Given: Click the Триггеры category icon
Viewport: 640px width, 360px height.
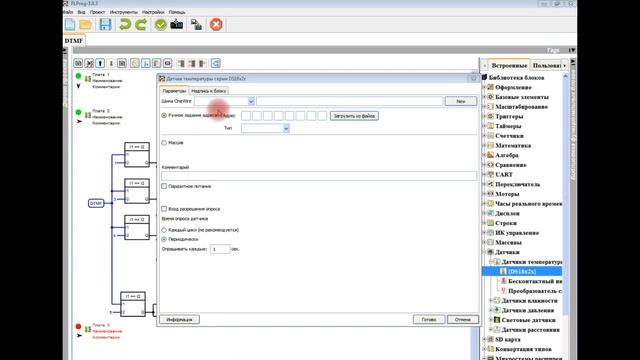Looking at the screenshot, I should point(491,116).
